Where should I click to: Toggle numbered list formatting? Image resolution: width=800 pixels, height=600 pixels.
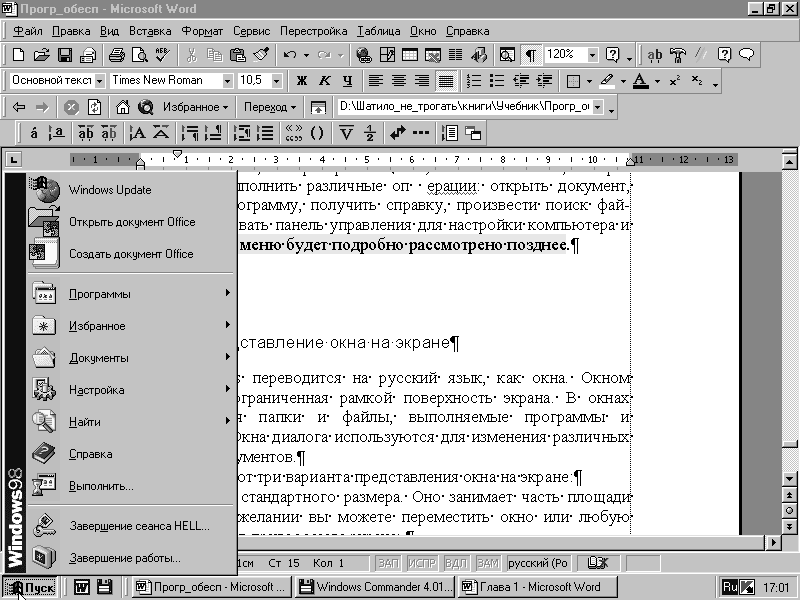click(474, 81)
